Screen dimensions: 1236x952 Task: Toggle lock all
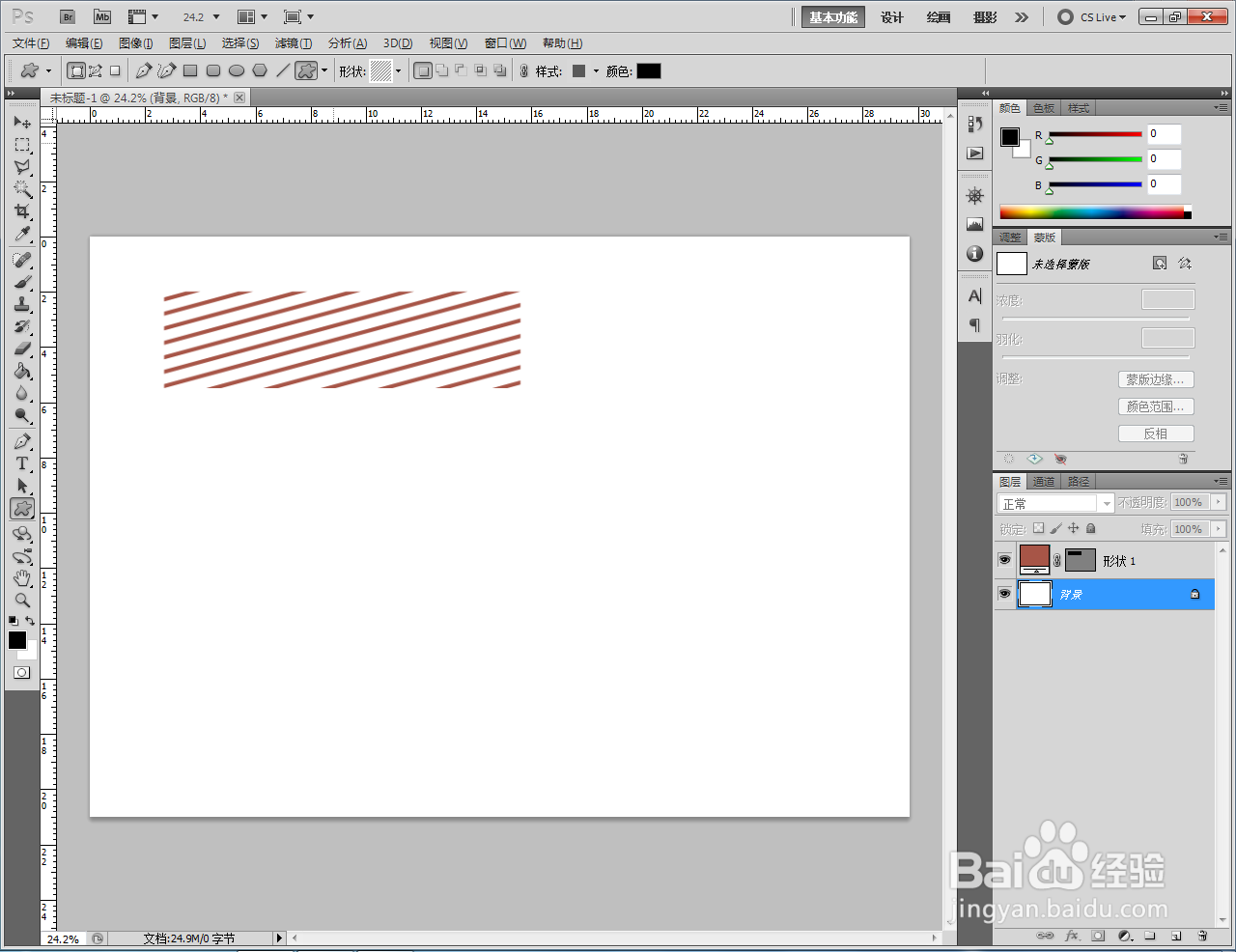point(1090,528)
